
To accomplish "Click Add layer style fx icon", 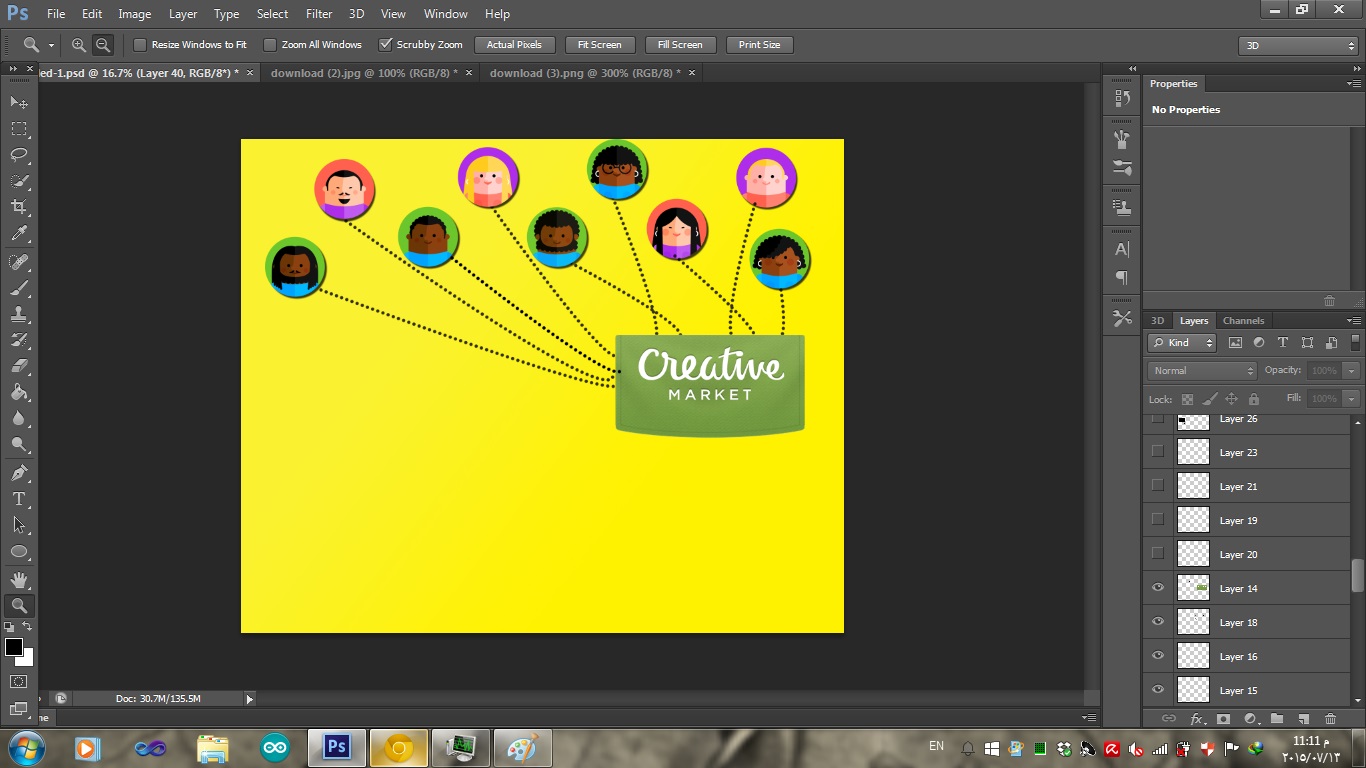I will (1197, 718).
